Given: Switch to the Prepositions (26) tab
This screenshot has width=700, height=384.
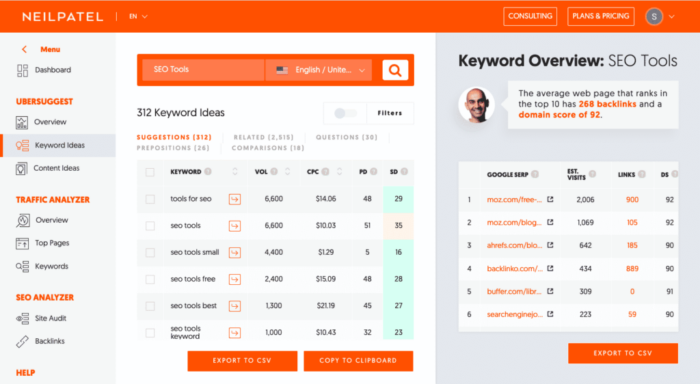Looking at the screenshot, I should [173, 148].
